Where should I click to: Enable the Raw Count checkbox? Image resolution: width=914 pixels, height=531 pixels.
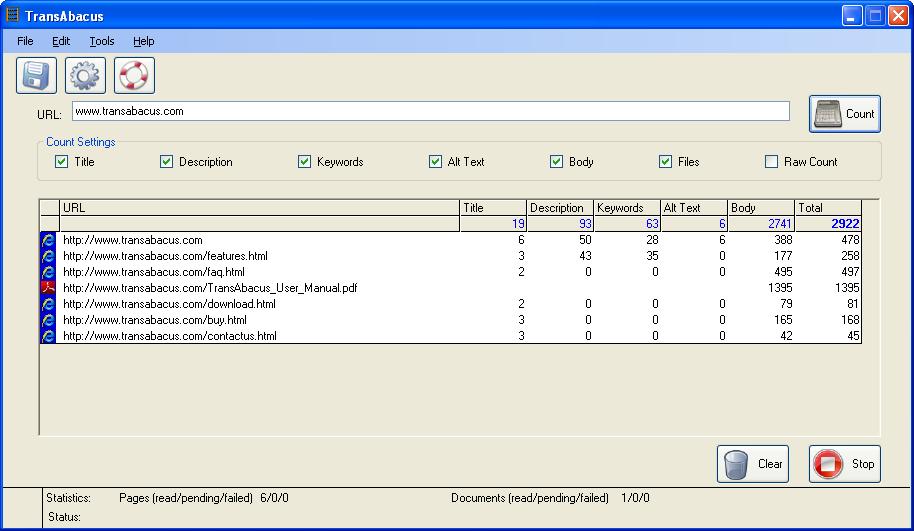tap(771, 161)
